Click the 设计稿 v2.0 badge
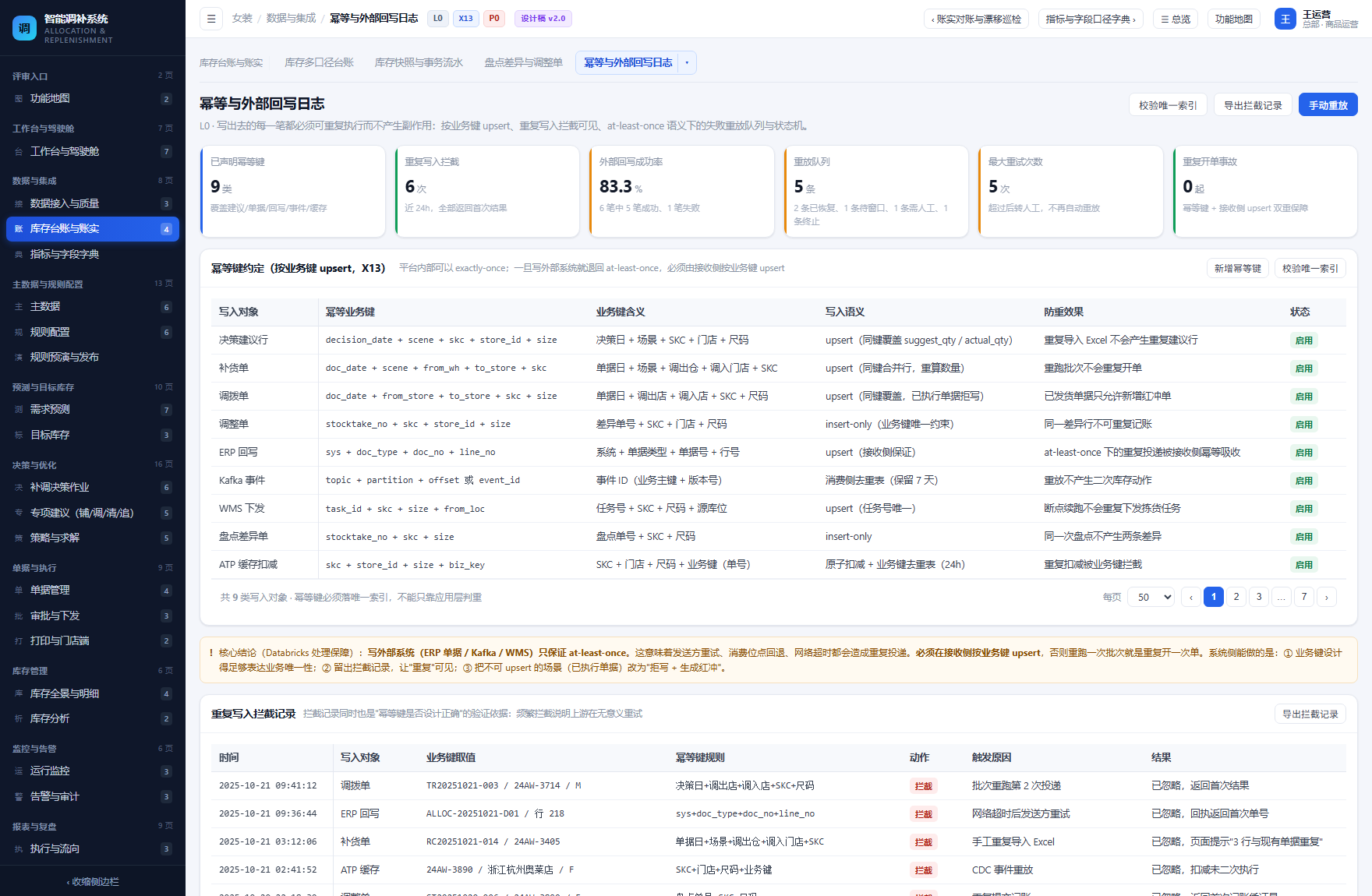 pos(543,19)
